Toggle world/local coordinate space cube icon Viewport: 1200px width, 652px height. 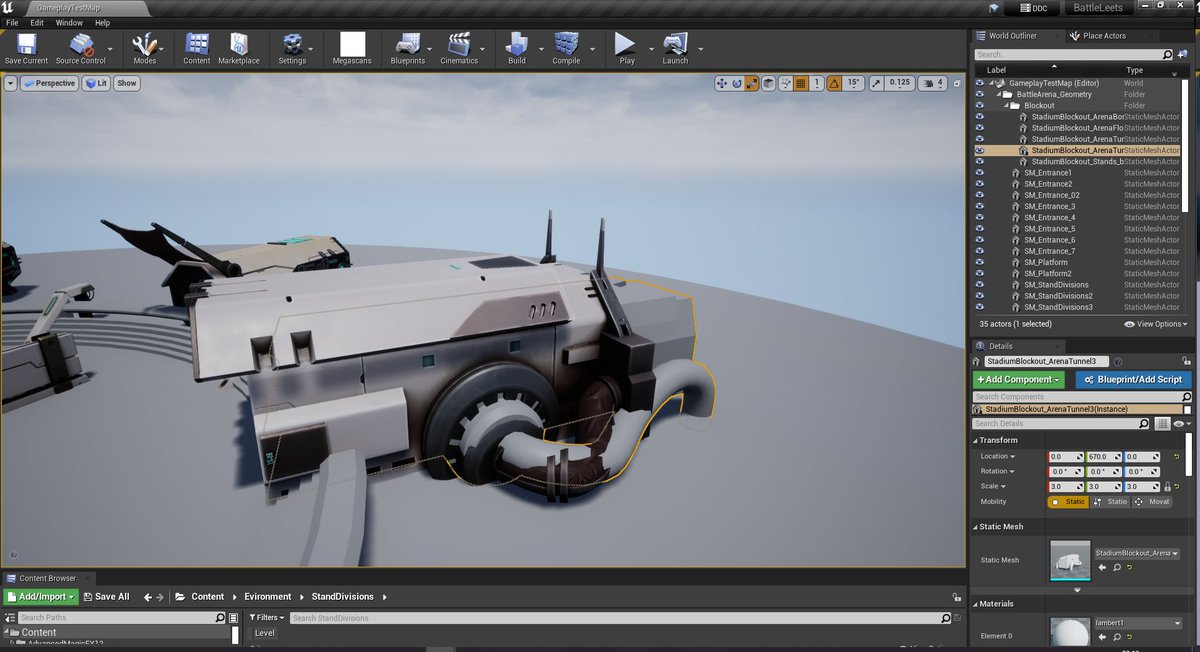[769, 83]
